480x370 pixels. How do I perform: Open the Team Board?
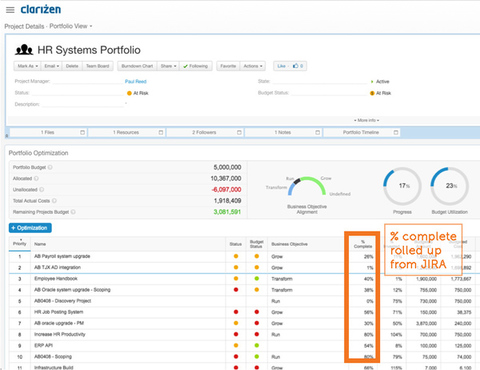(98, 66)
